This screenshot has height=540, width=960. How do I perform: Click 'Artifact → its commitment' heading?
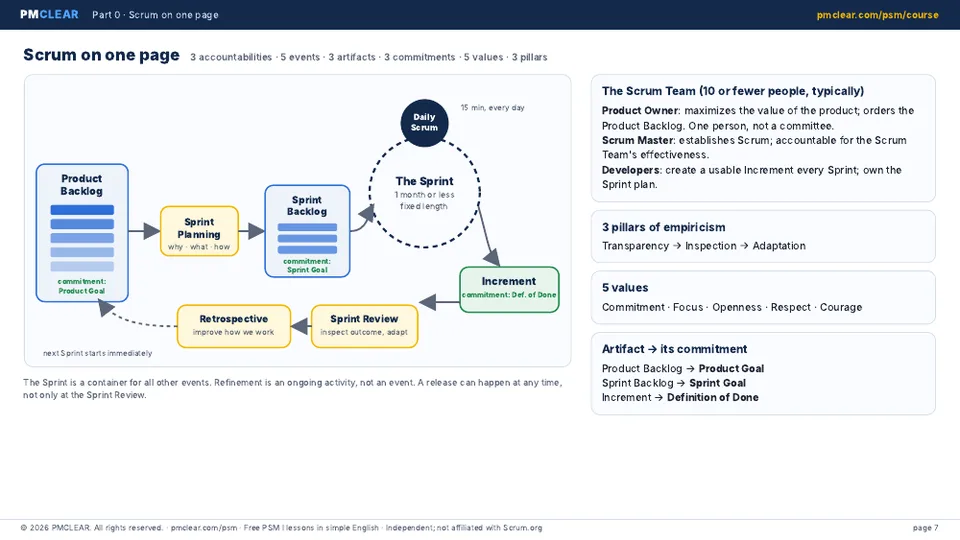click(674, 349)
